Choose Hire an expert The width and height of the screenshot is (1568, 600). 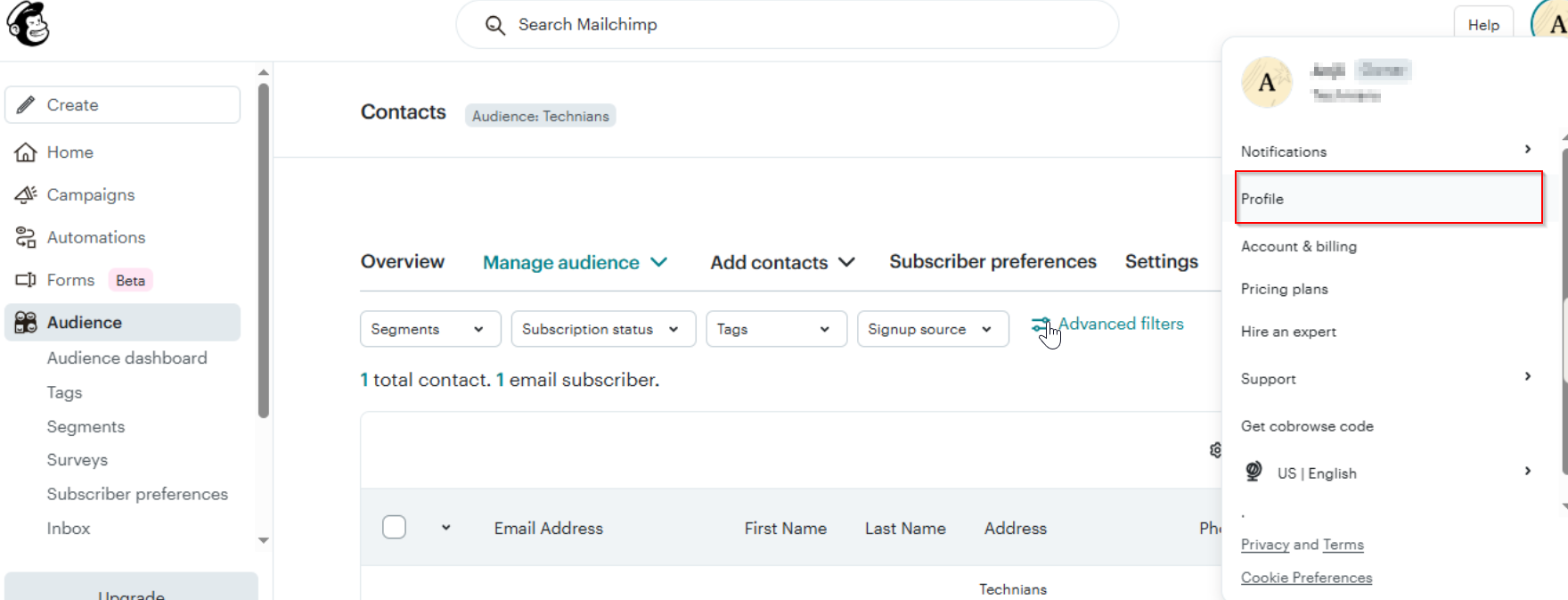[1288, 332]
